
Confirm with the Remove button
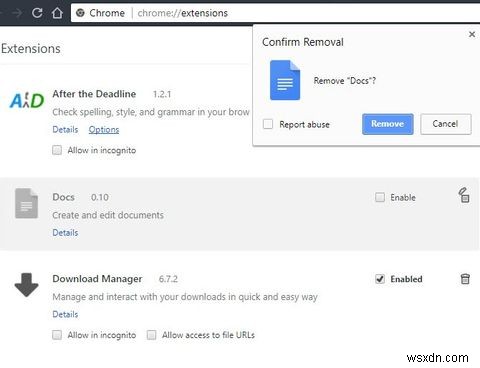coord(388,124)
